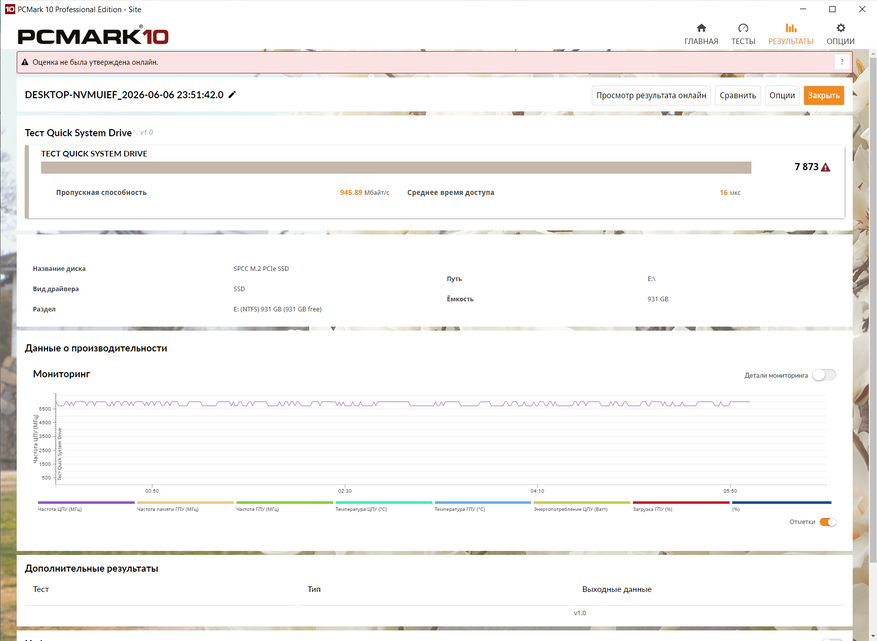Disable the Отметки toggle
Viewport: 877px width, 641px height.
(x=828, y=522)
